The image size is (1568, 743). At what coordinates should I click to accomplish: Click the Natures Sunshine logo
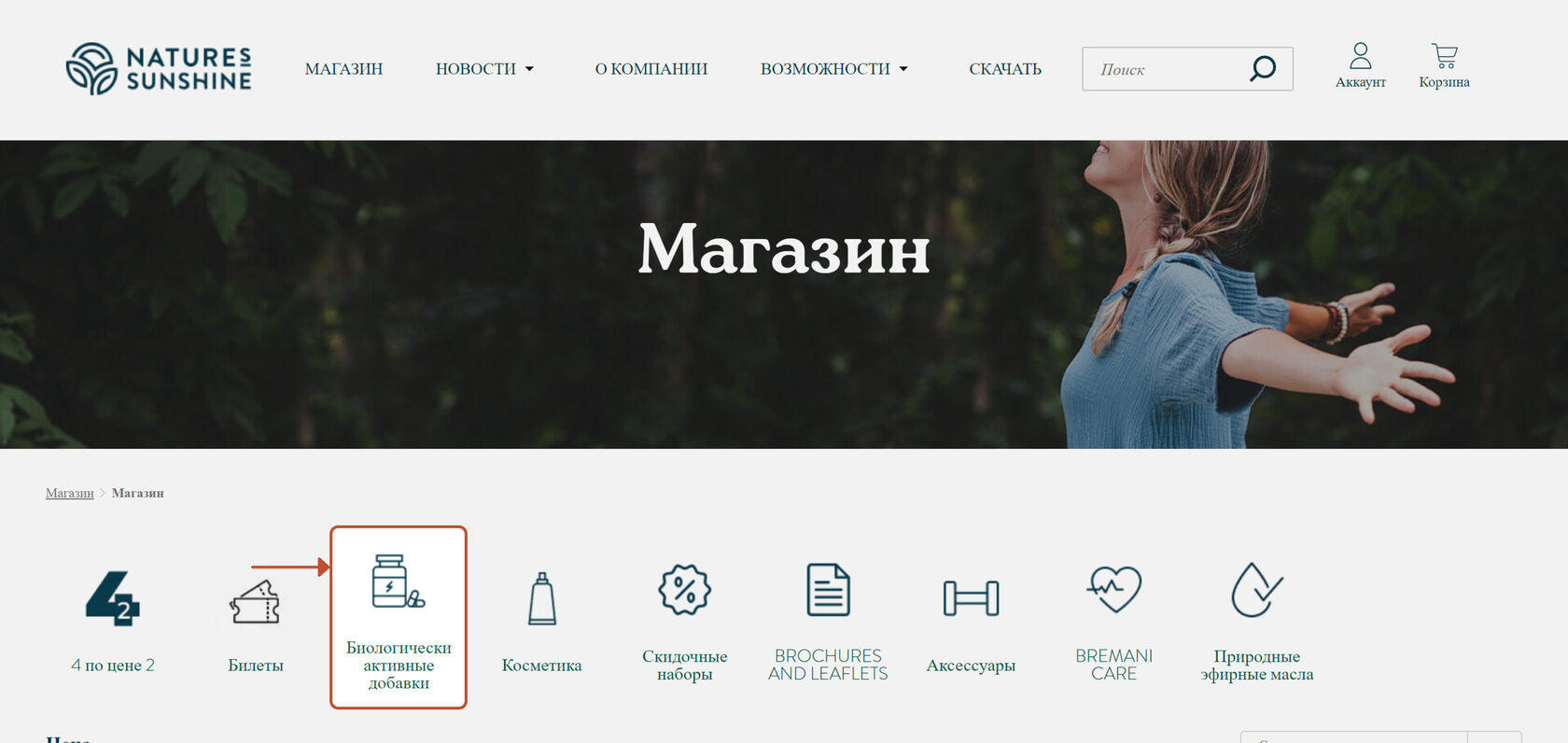[x=159, y=69]
